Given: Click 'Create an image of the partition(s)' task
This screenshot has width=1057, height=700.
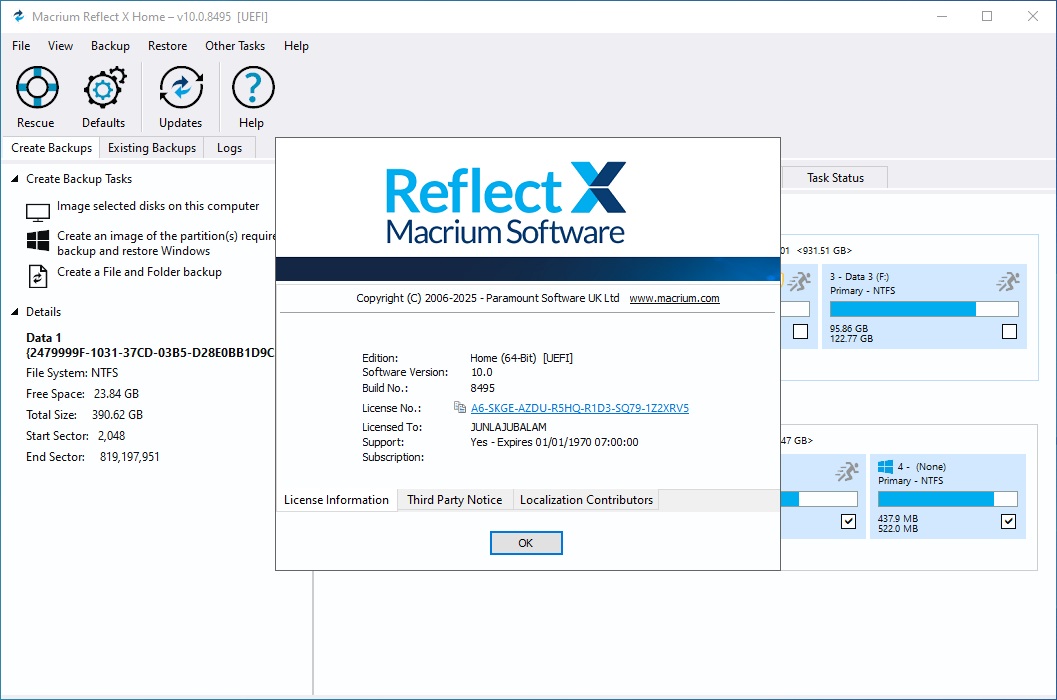Looking at the screenshot, I should click(x=167, y=243).
